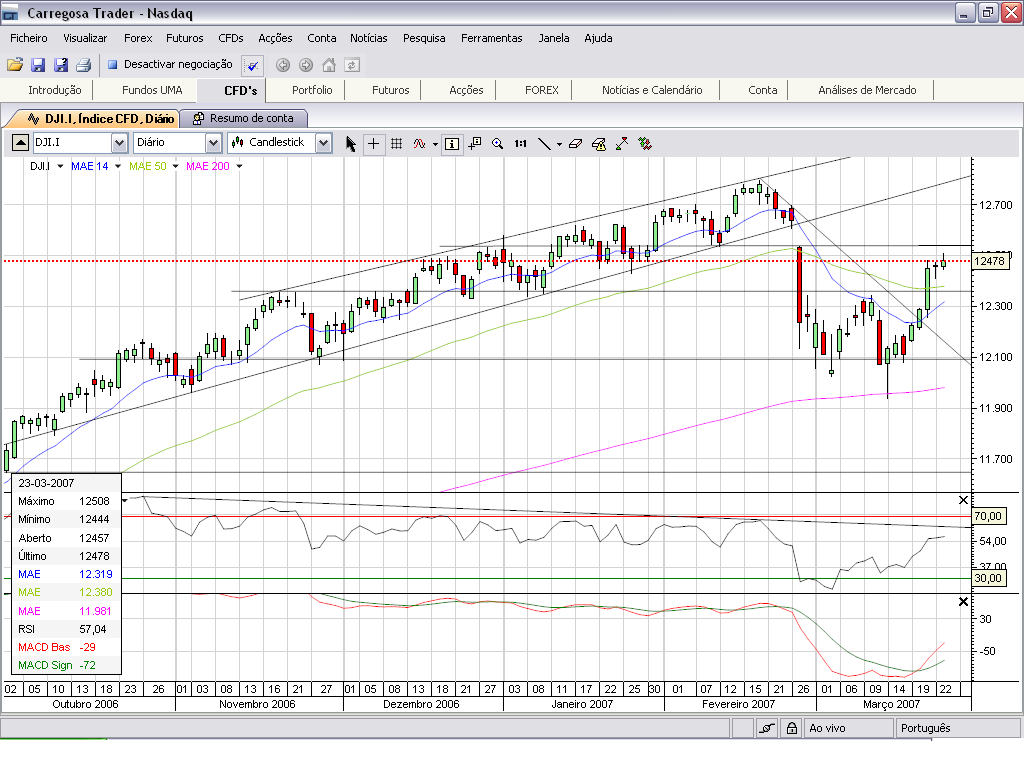
Task: Open the Fundos UMA section
Action: [152, 90]
